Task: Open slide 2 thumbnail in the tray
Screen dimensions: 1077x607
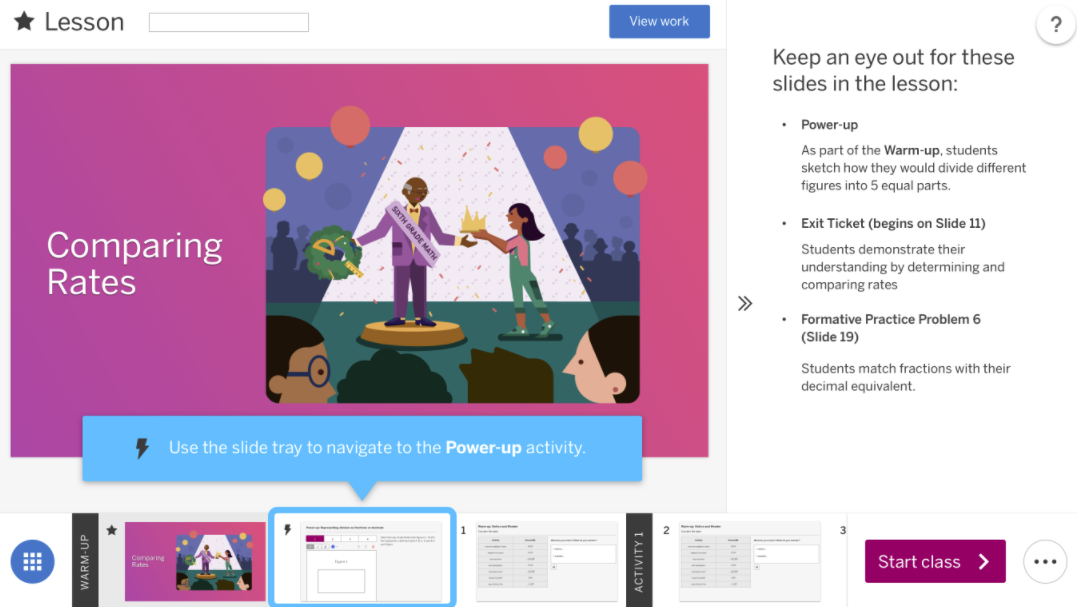Action: pos(750,562)
